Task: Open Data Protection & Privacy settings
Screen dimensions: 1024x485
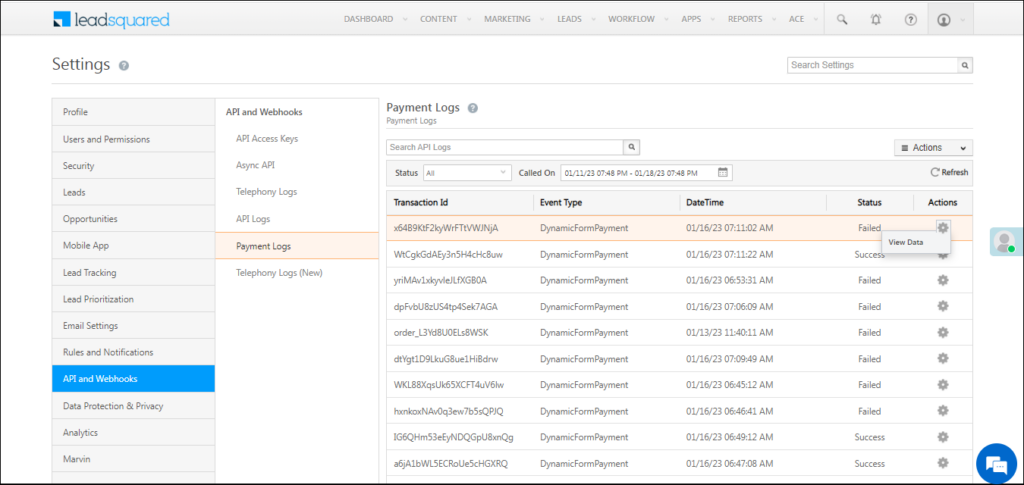Action: [x=133, y=405]
